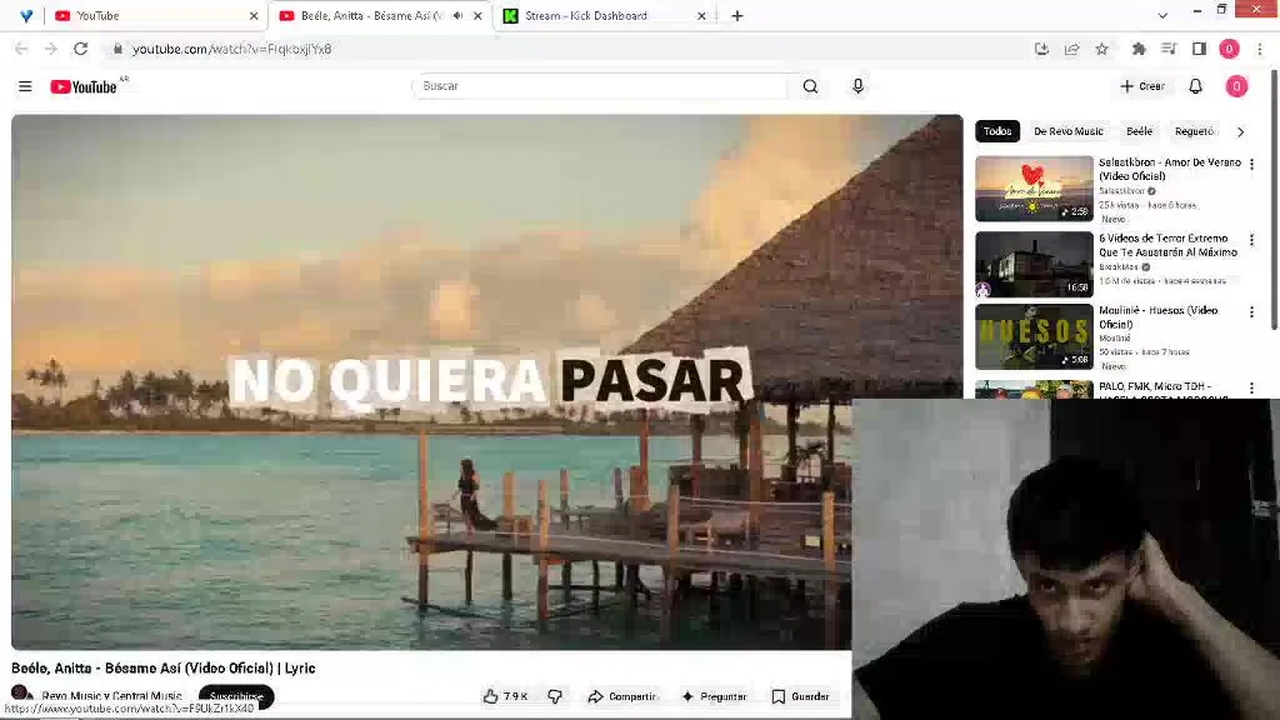Image resolution: width=1280 pixels, height=720 pixels.
Task: Select the De Revo Music chip
Action: click(1068, 131)
